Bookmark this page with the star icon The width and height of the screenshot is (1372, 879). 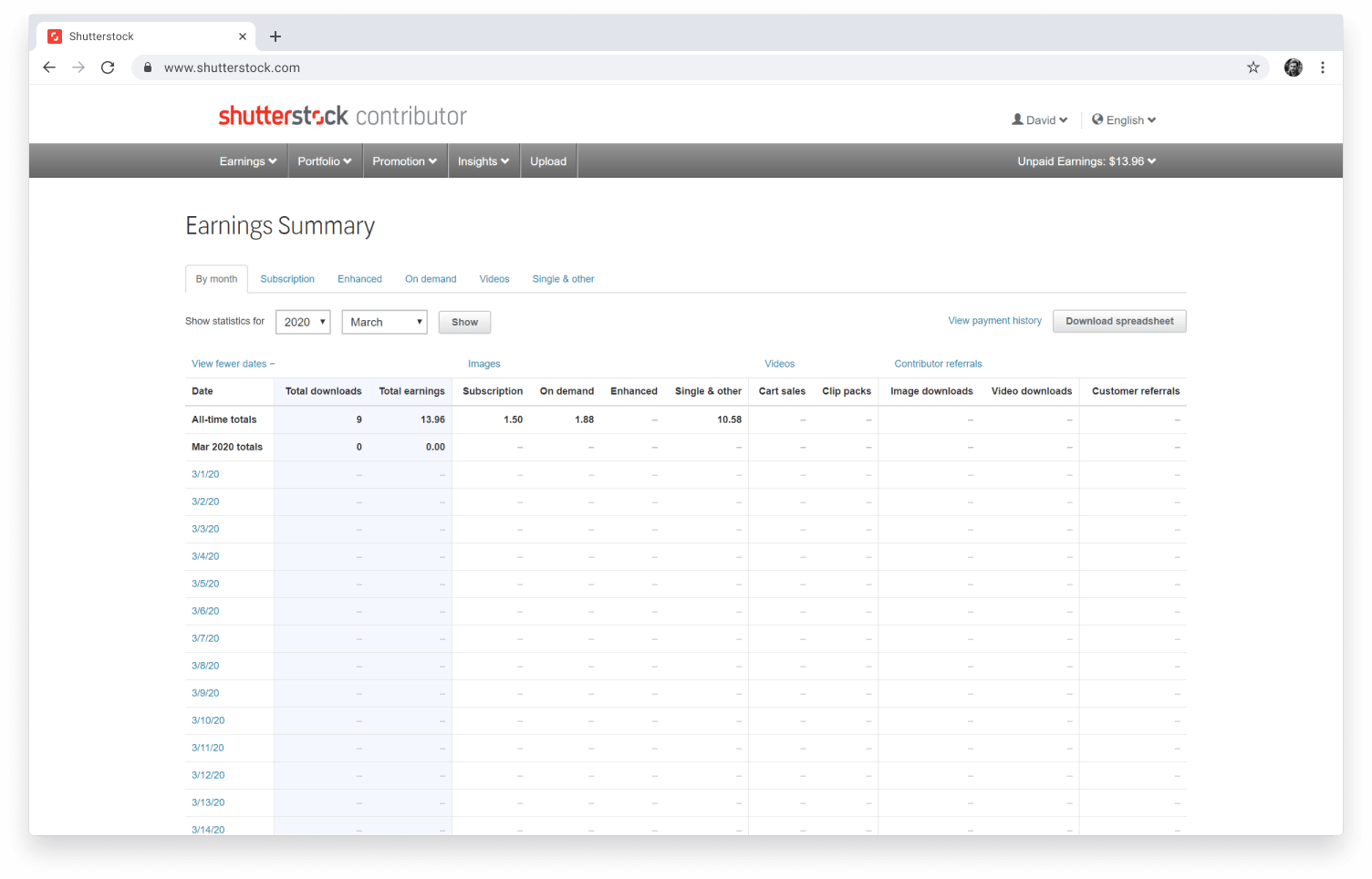coord(1253,67)
